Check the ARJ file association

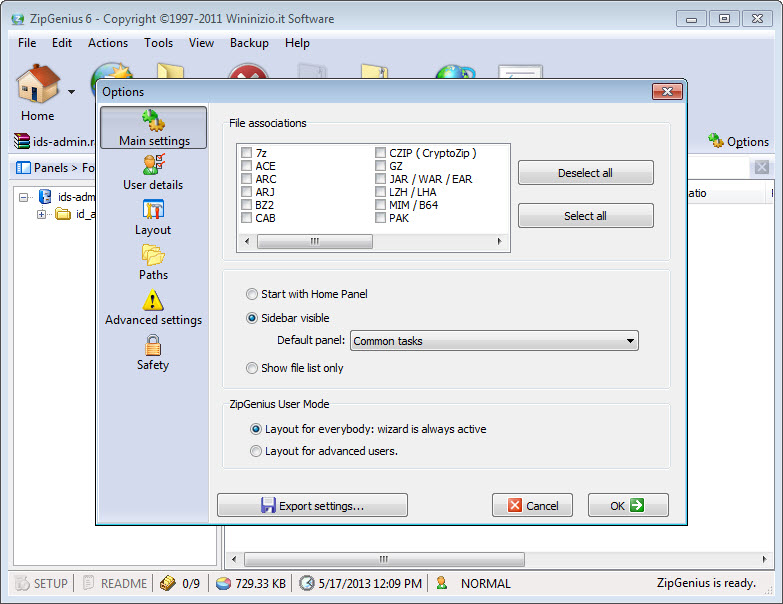click(246, 191)
